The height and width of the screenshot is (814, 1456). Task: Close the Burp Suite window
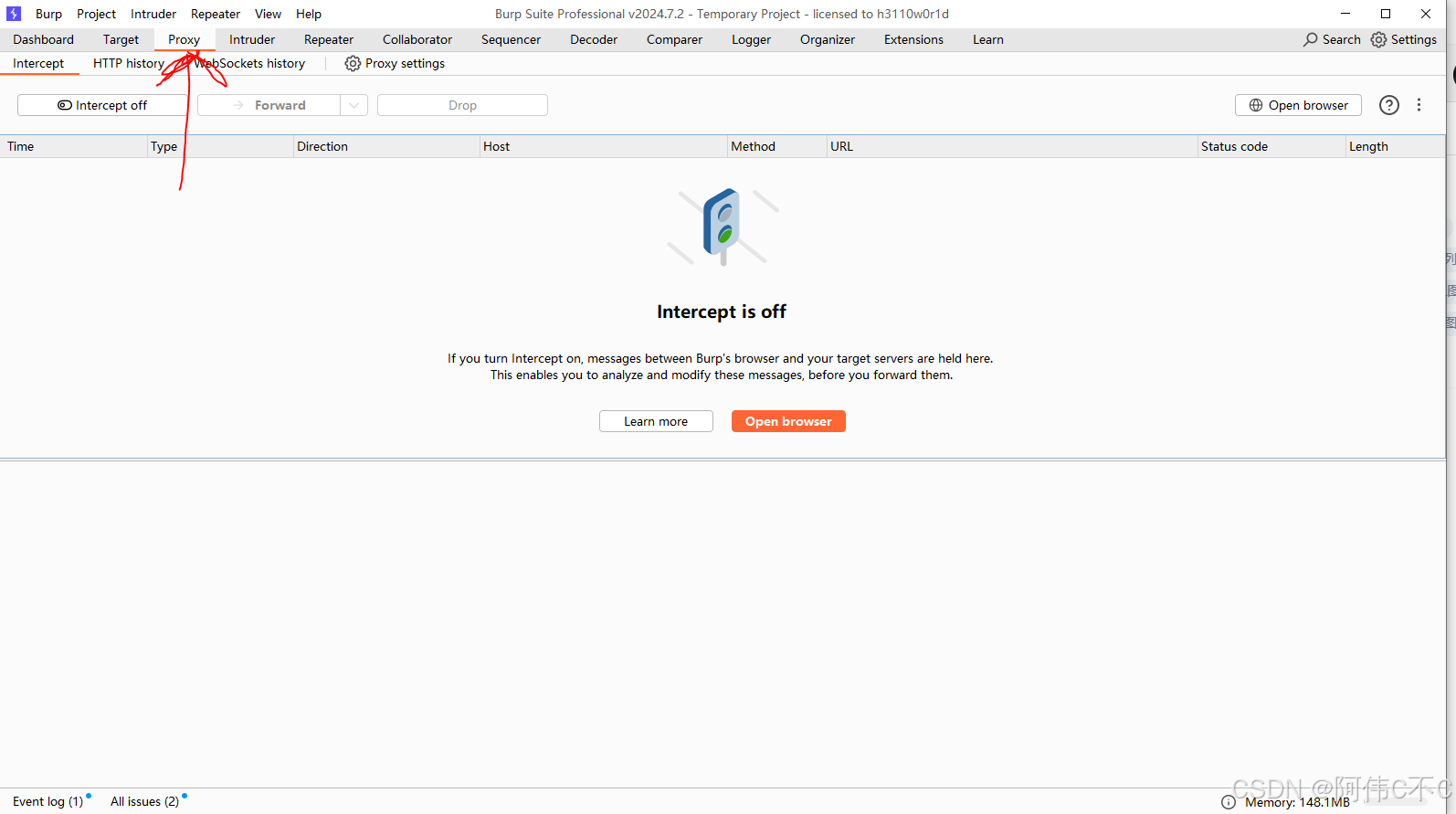pyautogui.click(x=1426, y=14)
